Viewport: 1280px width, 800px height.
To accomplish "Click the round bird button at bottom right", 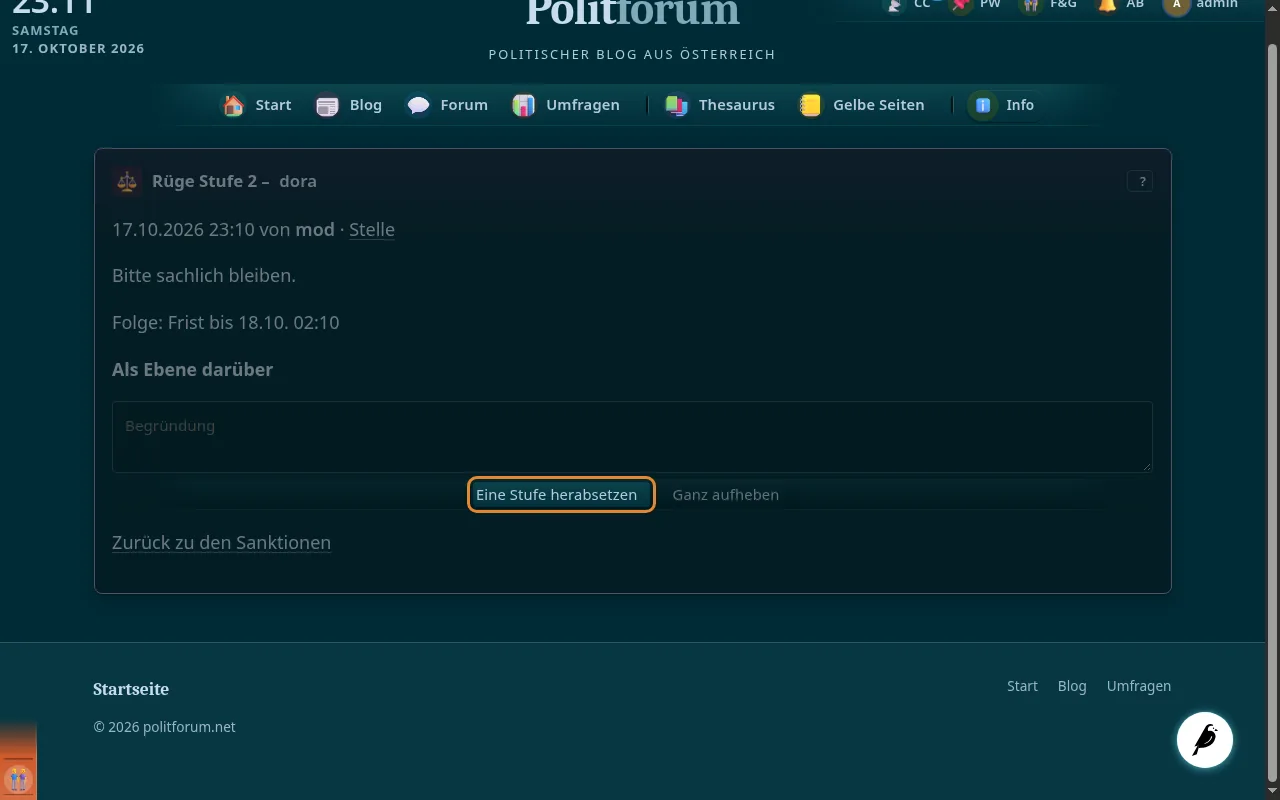I will (x=1205, y=740).
